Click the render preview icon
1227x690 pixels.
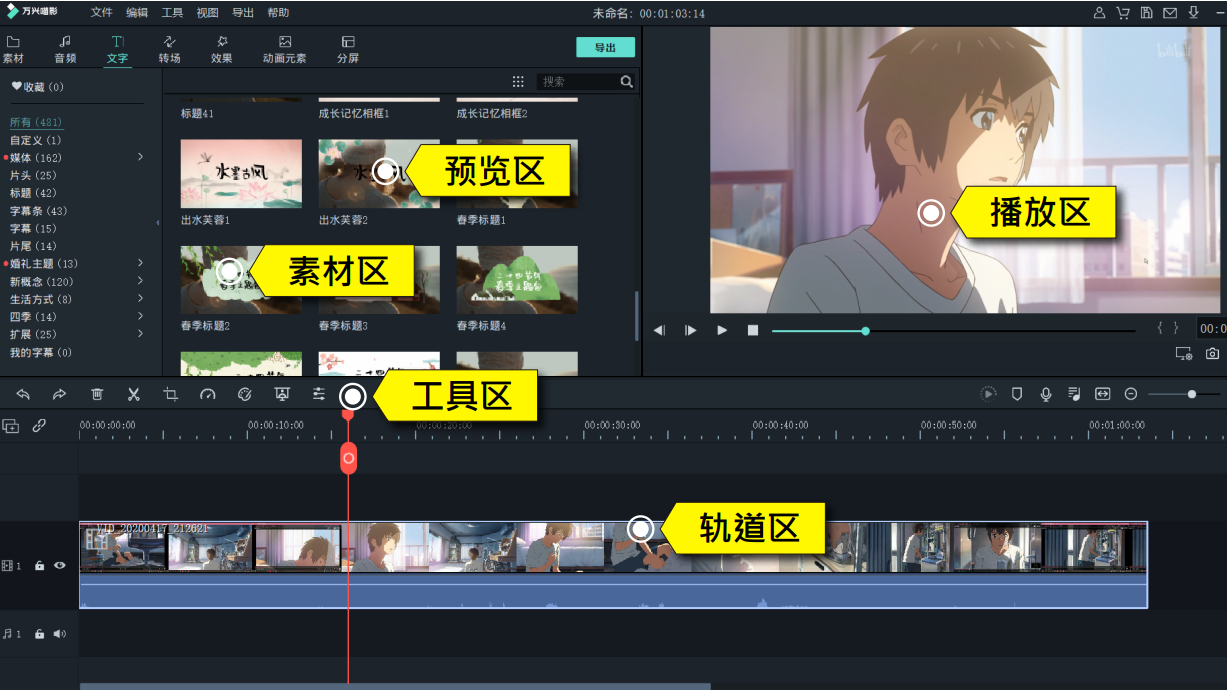click(x=988, y=394)
